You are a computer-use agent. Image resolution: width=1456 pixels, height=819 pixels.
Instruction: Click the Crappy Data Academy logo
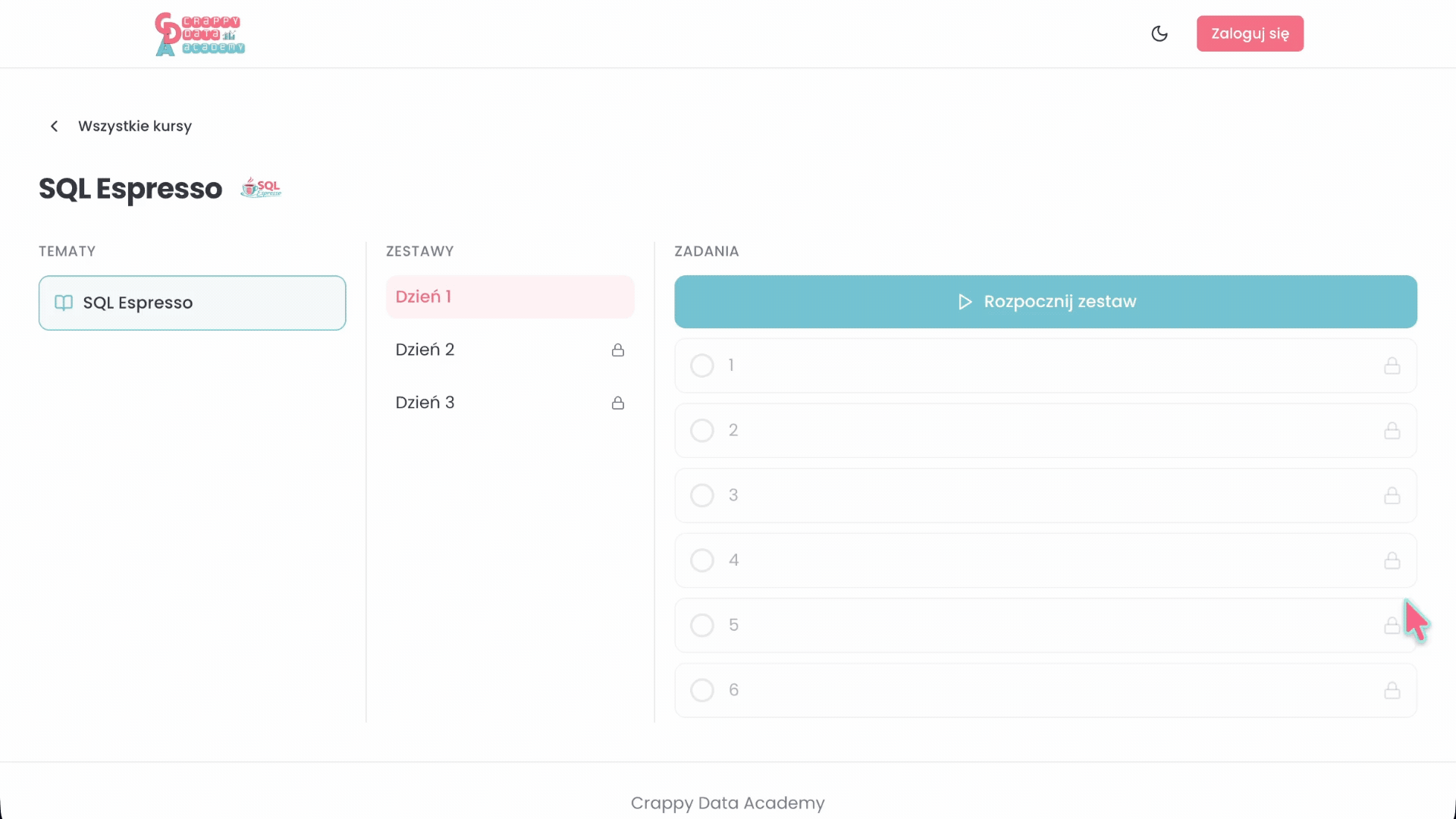tap(199, 34)
